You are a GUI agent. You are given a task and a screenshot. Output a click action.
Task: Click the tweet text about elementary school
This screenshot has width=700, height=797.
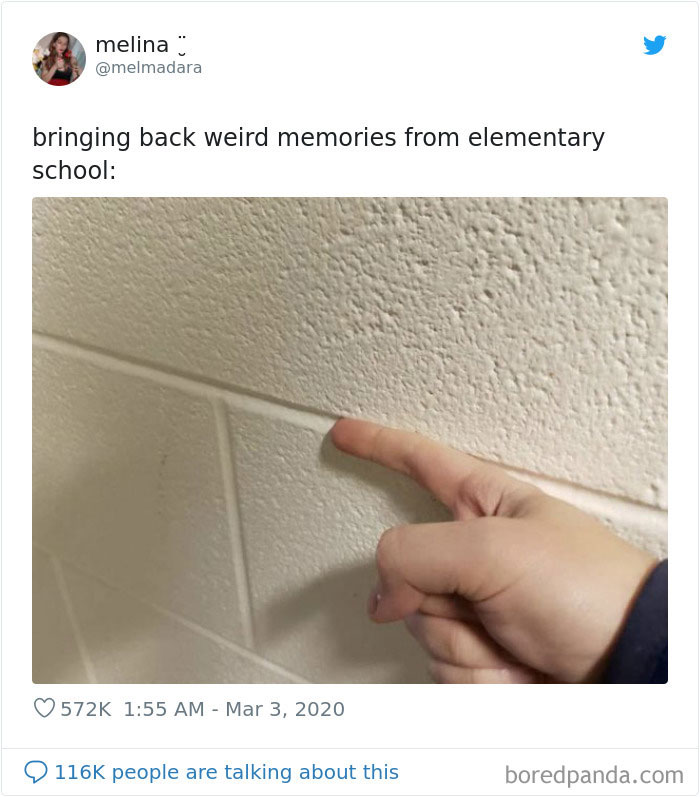pyautogui.click(x=318, y=154)
